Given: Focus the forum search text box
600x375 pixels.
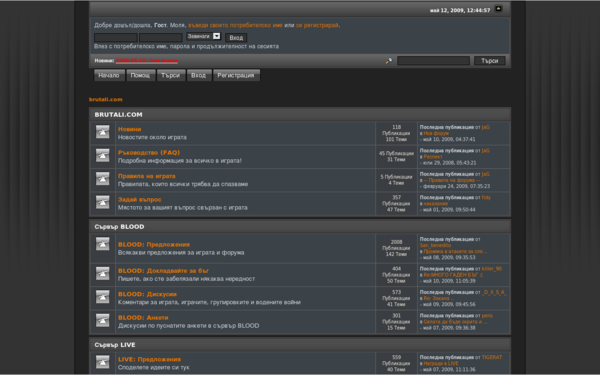Looking at the screenshot, I should (x=433, y=60).
